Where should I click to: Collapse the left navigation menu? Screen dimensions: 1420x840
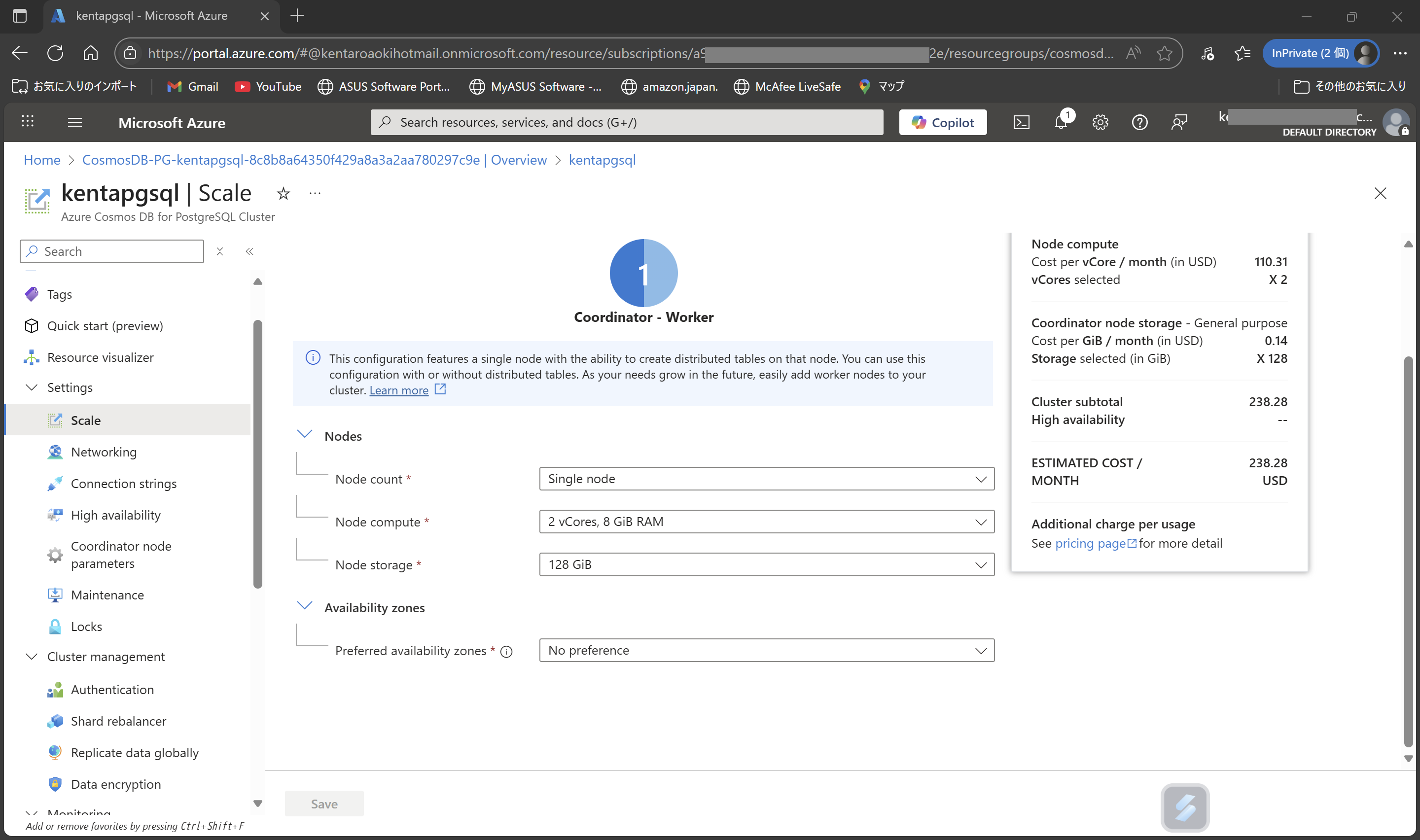pyautogui.click(x=249, y=251)
